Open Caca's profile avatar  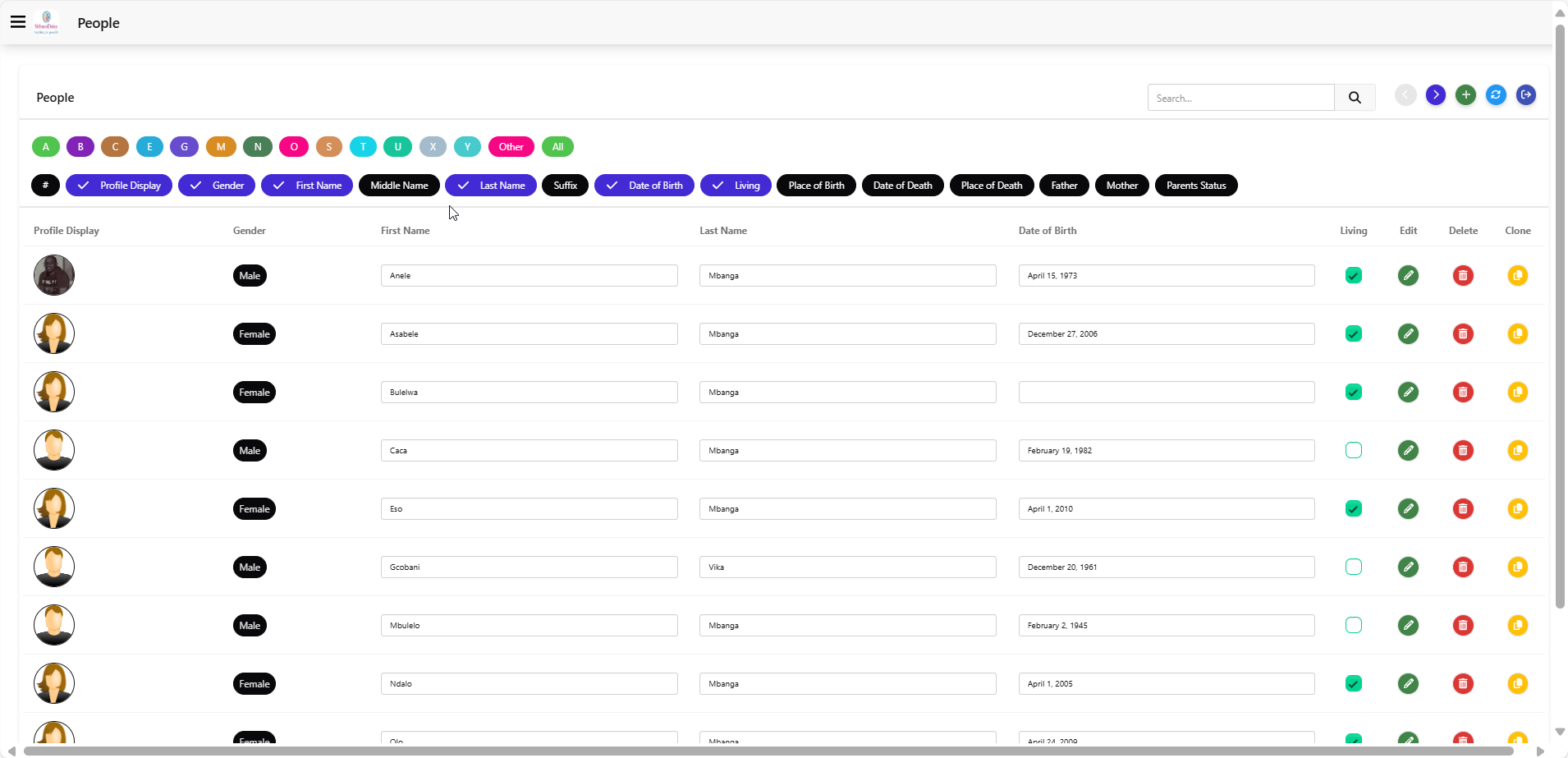[54, 450]
